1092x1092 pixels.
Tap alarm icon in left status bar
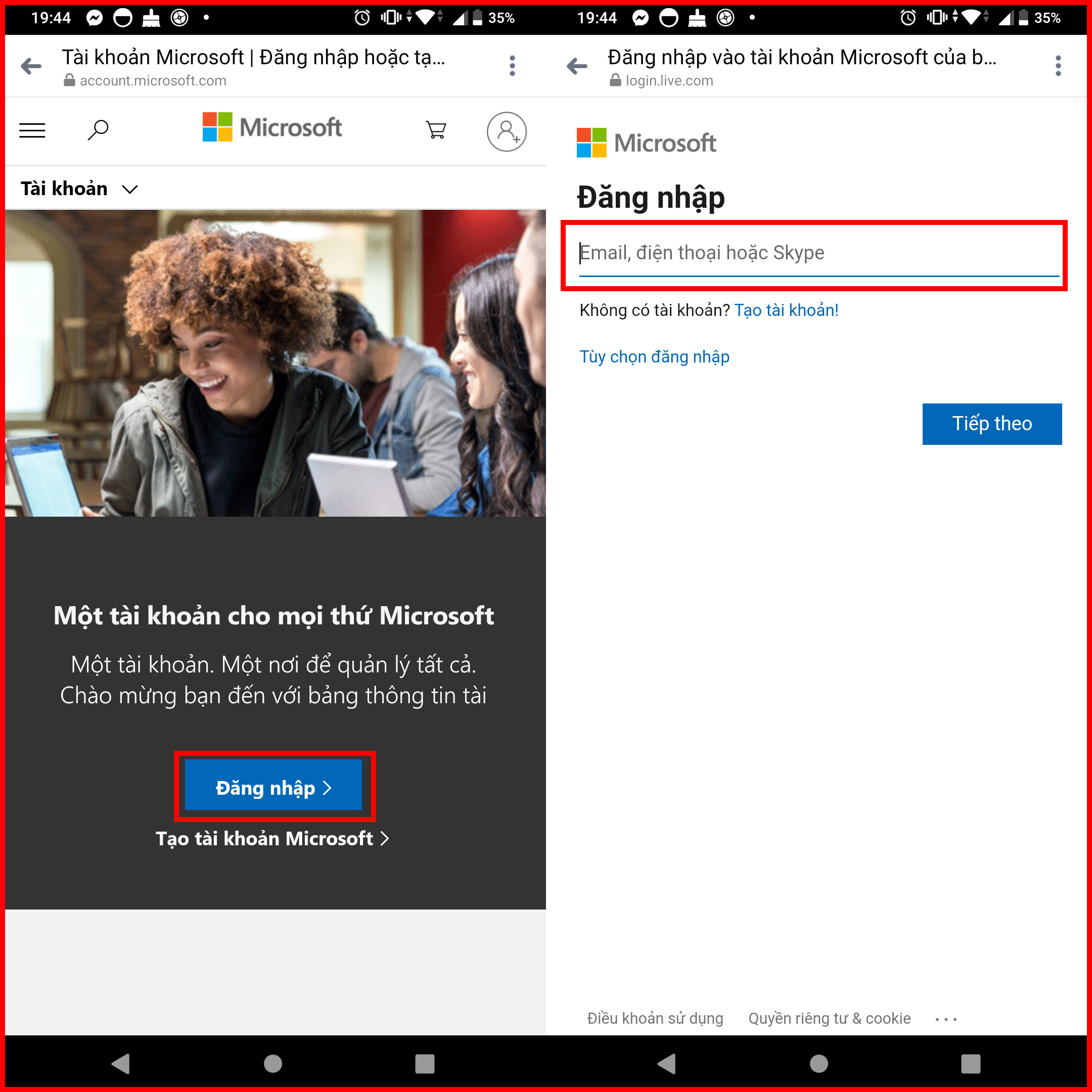pos(362,18)
